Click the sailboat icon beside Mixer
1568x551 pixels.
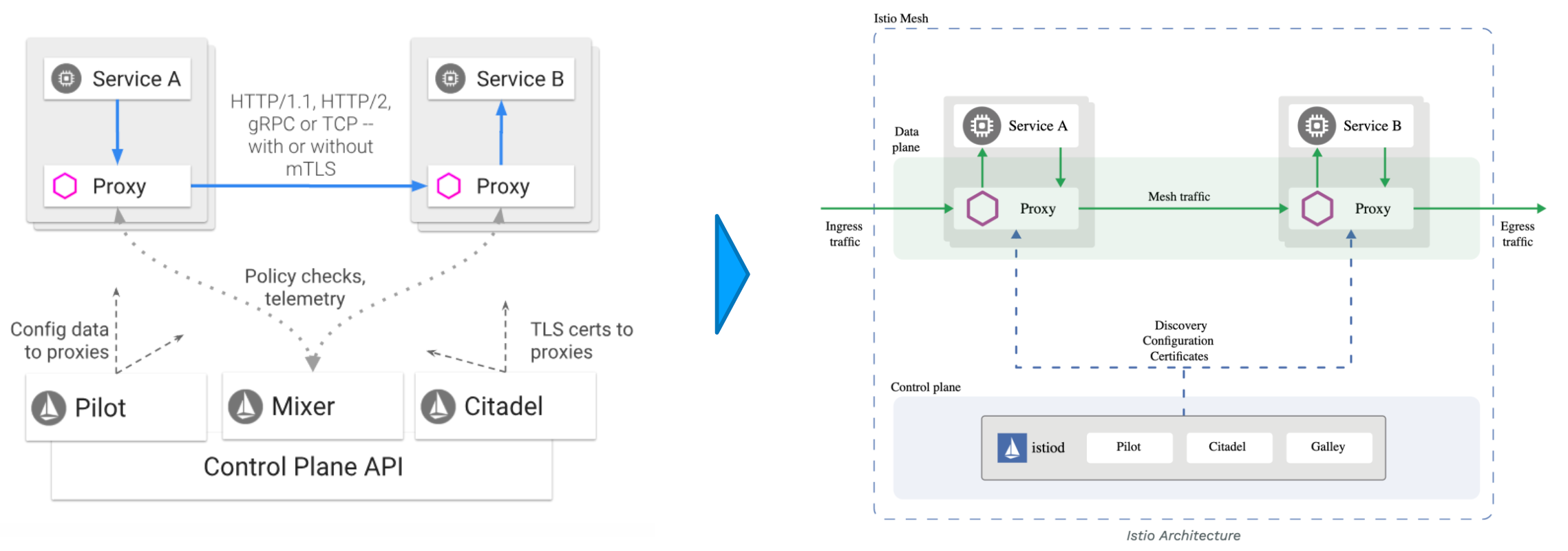[246, 406]
